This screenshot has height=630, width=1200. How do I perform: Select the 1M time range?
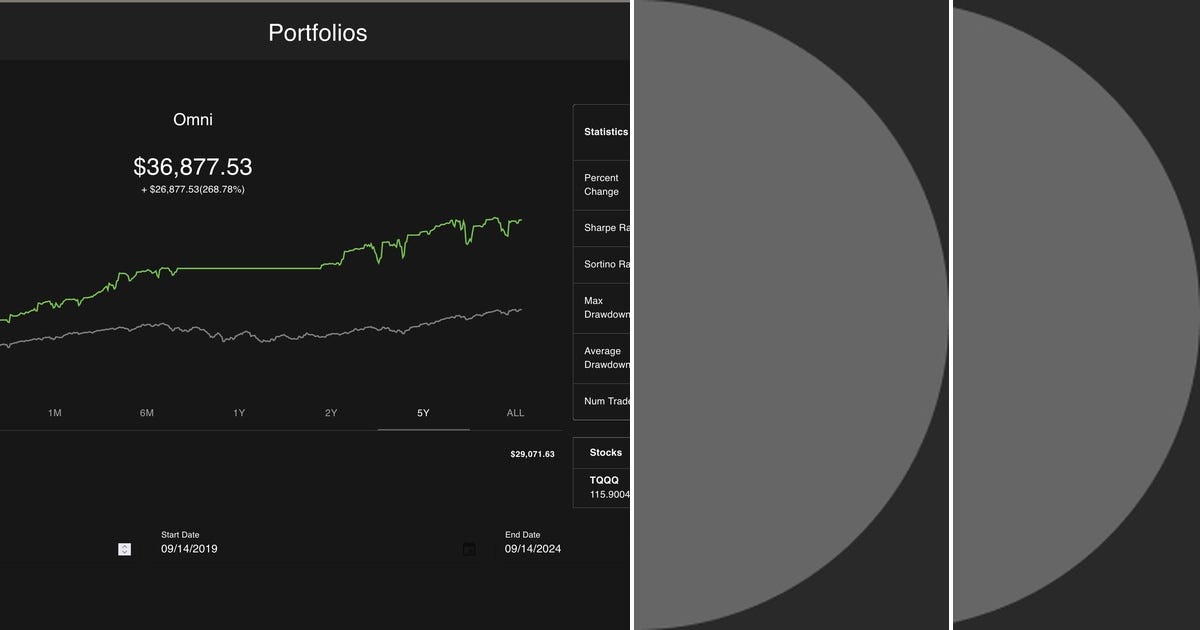pyautogui.click(x=55, y=412)
